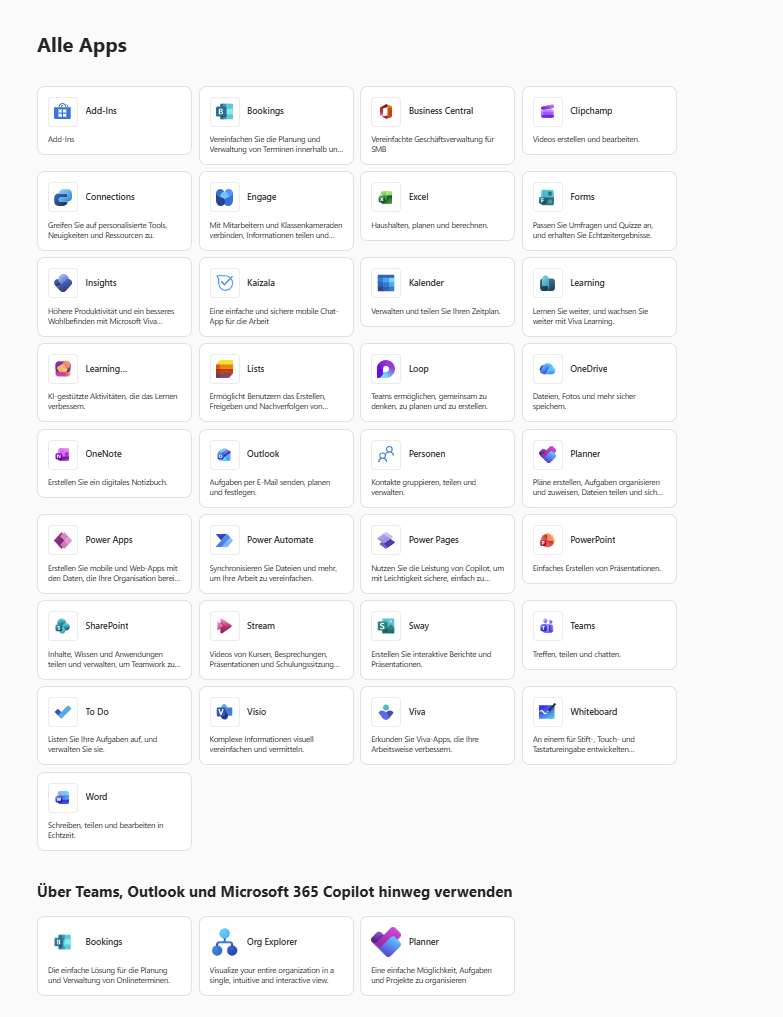Screen dimensions: 783x1017
Task: Click the Connections app icon
Action: 62,197
